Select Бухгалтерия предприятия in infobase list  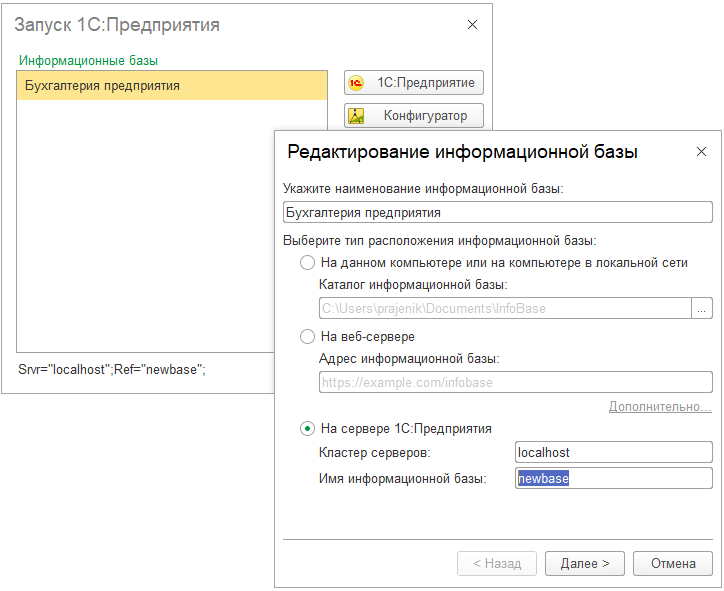coord(172,85)
